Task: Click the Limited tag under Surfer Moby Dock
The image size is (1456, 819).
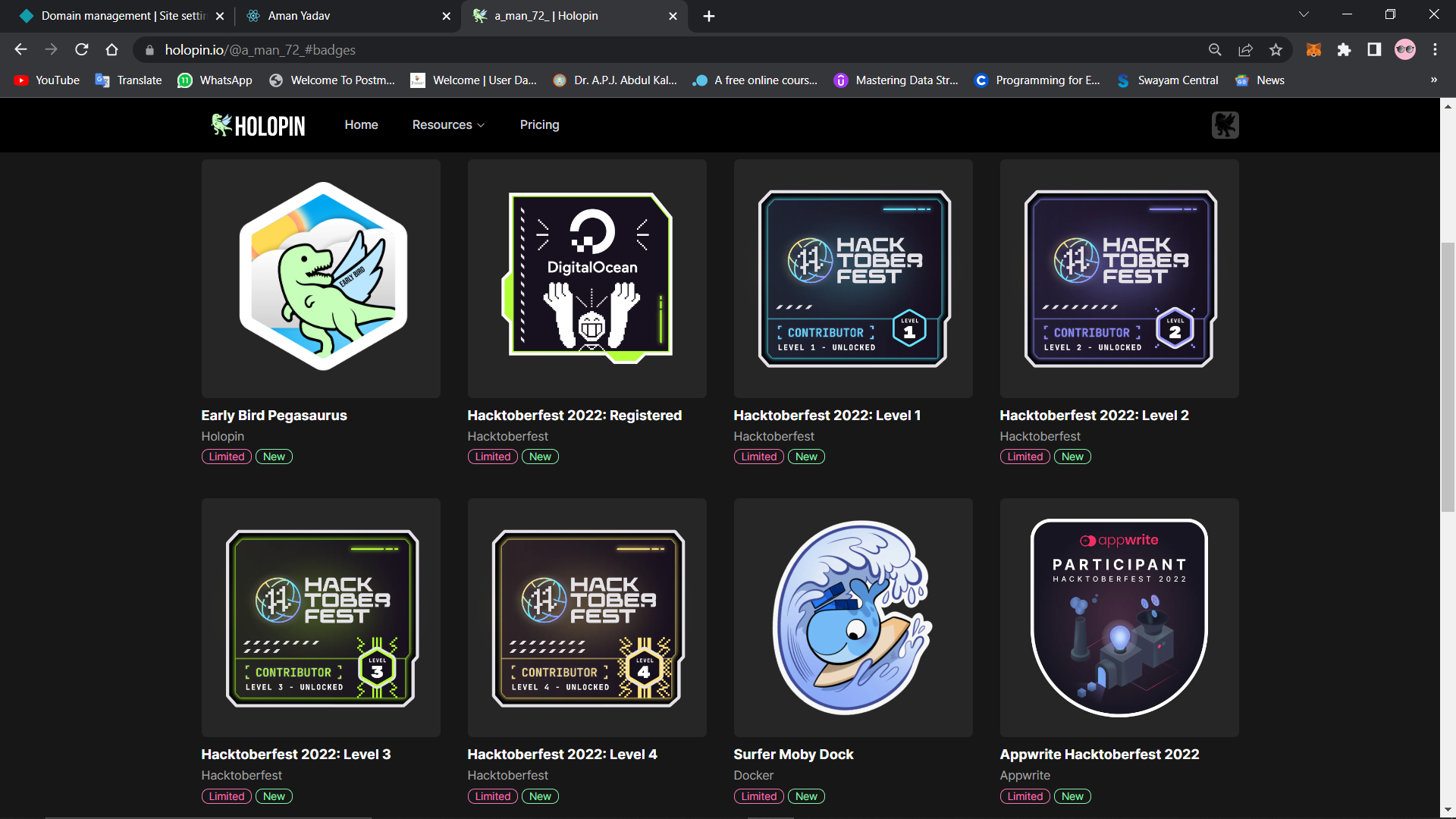Action: click(759, 796)
